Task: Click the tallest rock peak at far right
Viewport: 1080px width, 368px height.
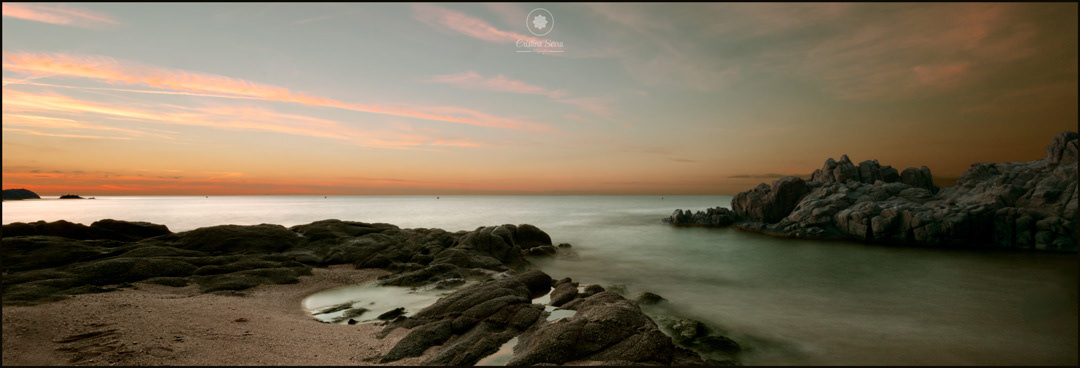Action: pyautogui.click(x=1063, y=148)
